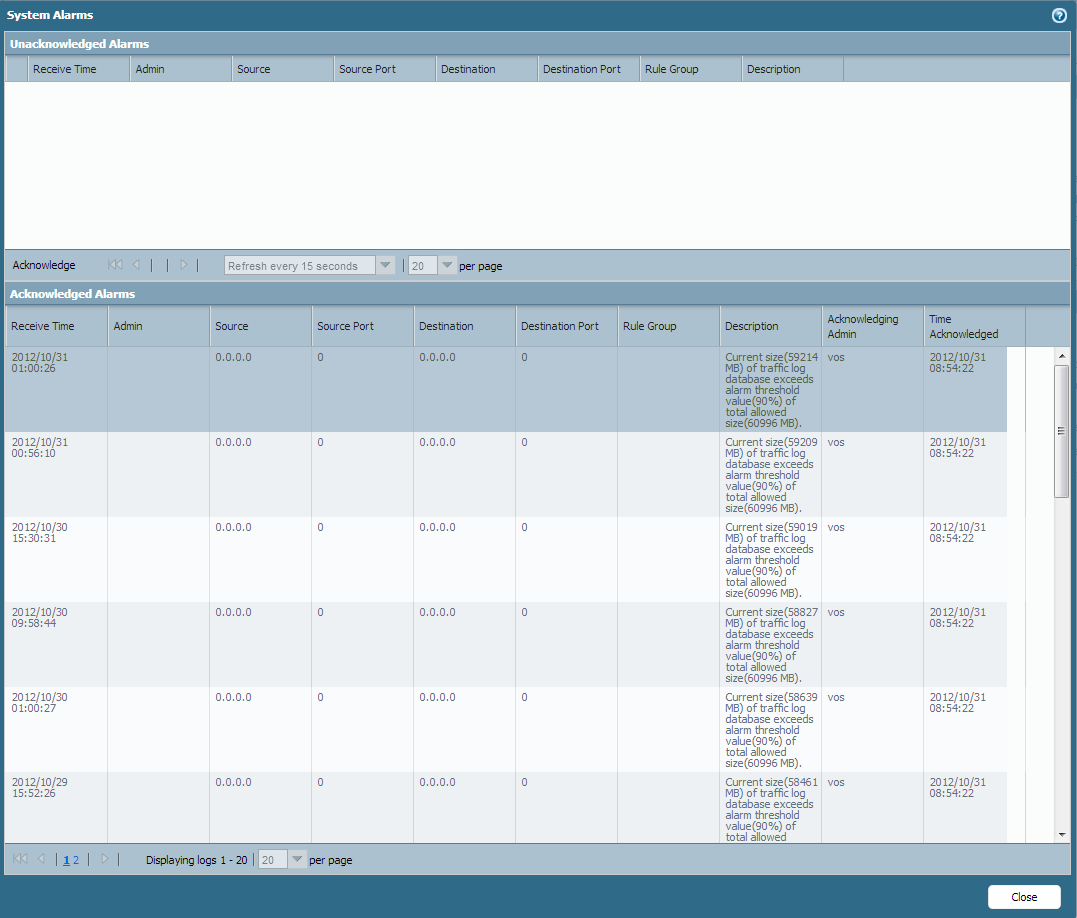
Task: Go to previous page of unacknowledged alarms
Action: tap(136, 265)
